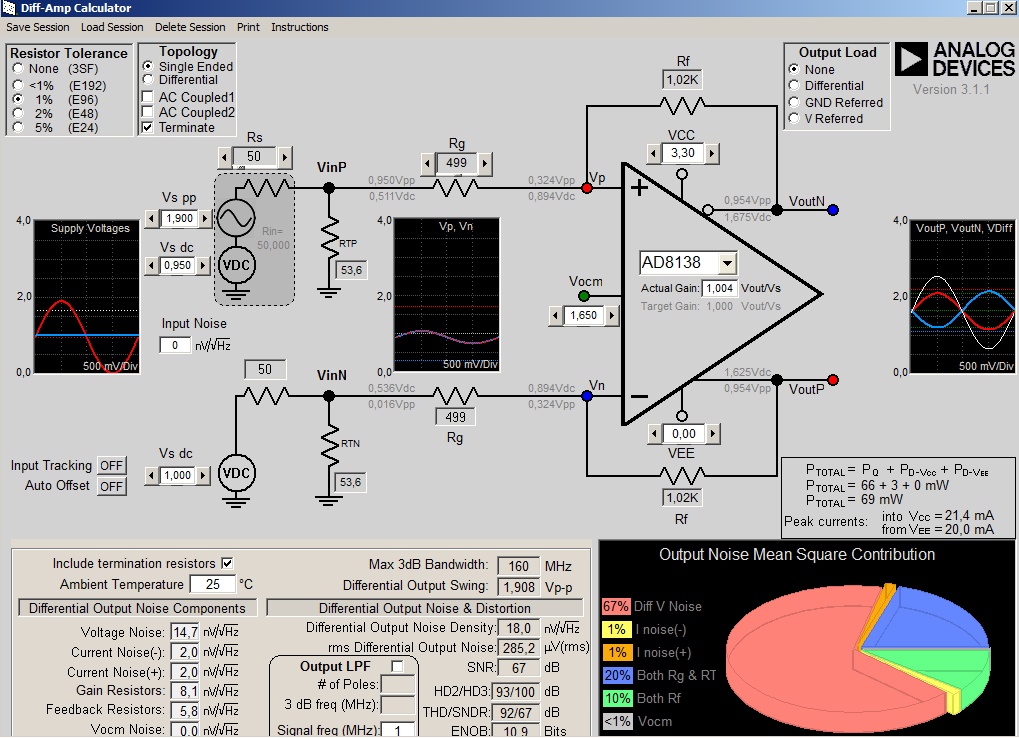Viewport: 1019px width, 738px height.
Task: Open Load Session menu
Action: point(112,27)
